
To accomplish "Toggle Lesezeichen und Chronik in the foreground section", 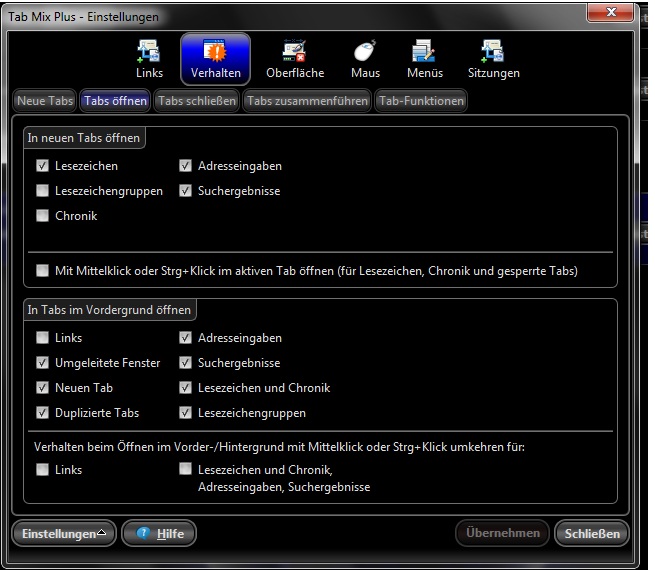I will click(x=185, y=388).
